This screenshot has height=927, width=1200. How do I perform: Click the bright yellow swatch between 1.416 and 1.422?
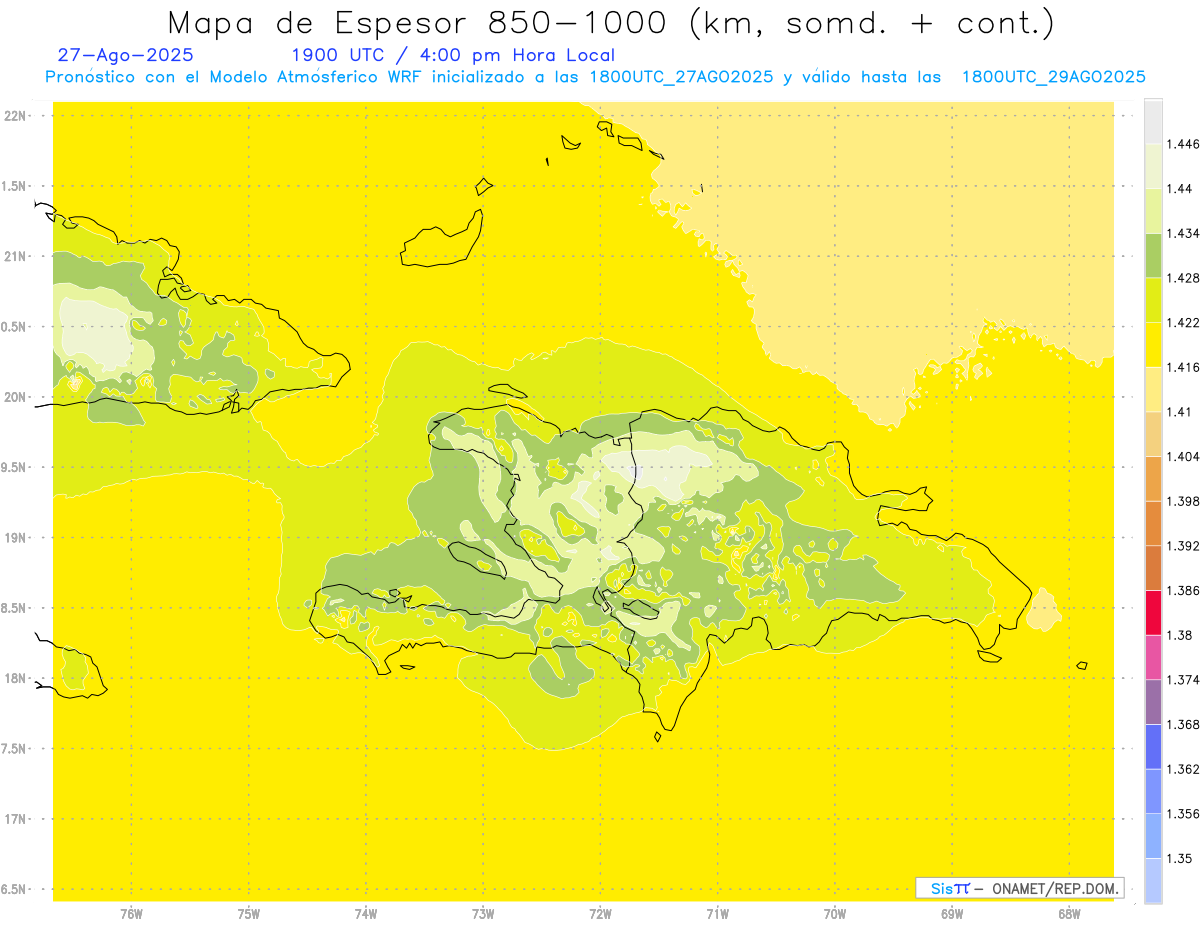[1153, 344]
